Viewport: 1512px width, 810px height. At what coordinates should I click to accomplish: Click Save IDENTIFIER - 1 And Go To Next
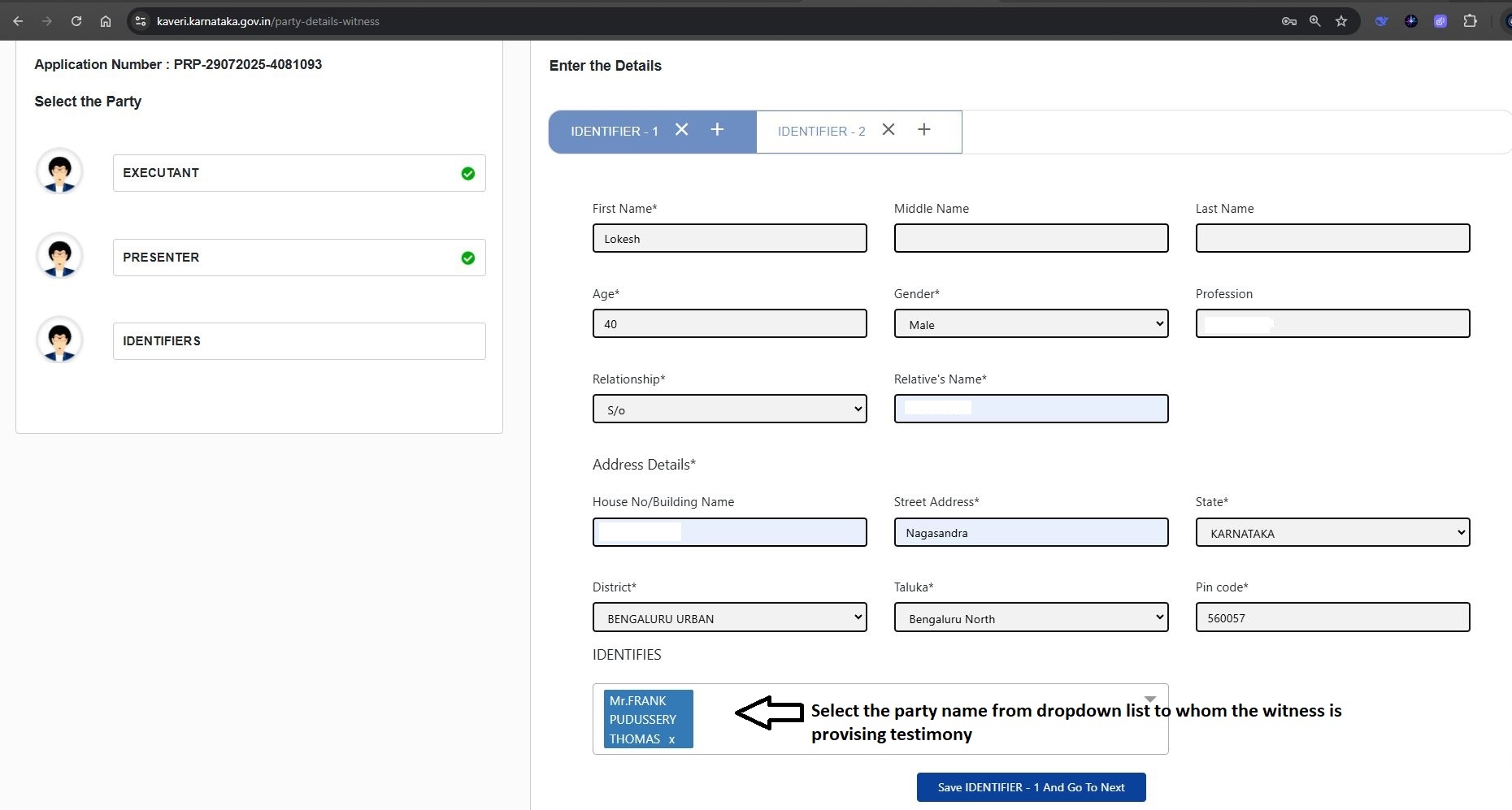1031,787
